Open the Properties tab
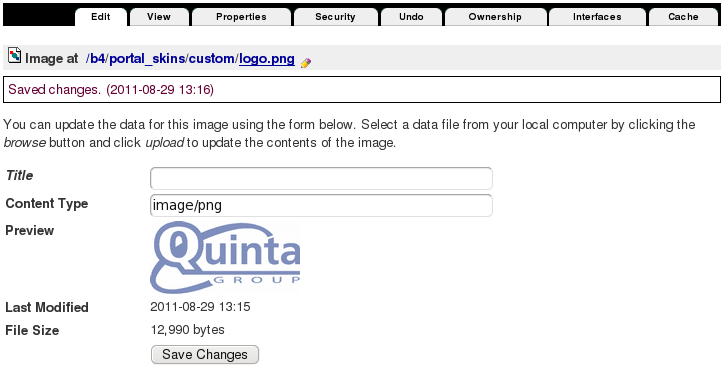 [241, 17]
